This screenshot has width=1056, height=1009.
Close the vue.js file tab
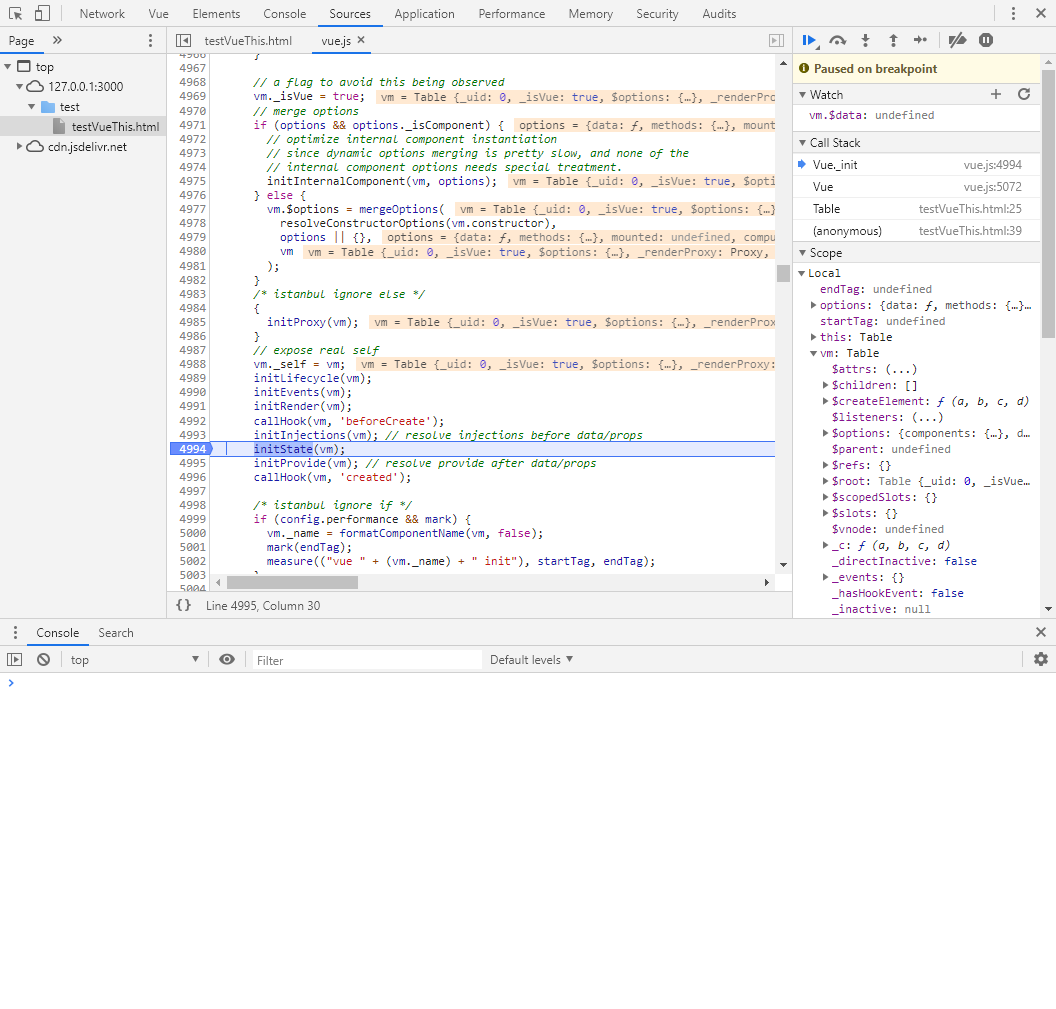tap(361, 40)
